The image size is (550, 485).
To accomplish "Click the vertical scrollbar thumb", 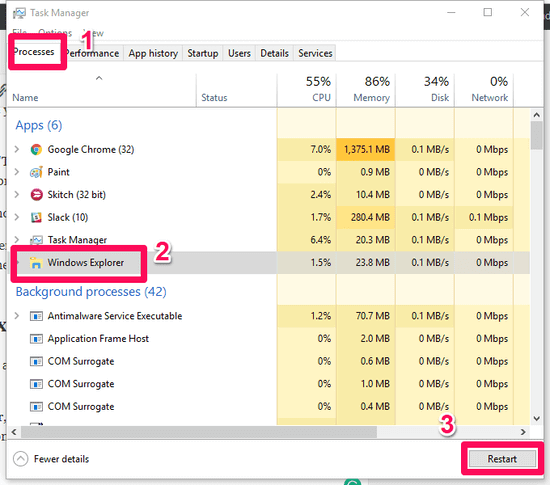I will coord(536,135).
